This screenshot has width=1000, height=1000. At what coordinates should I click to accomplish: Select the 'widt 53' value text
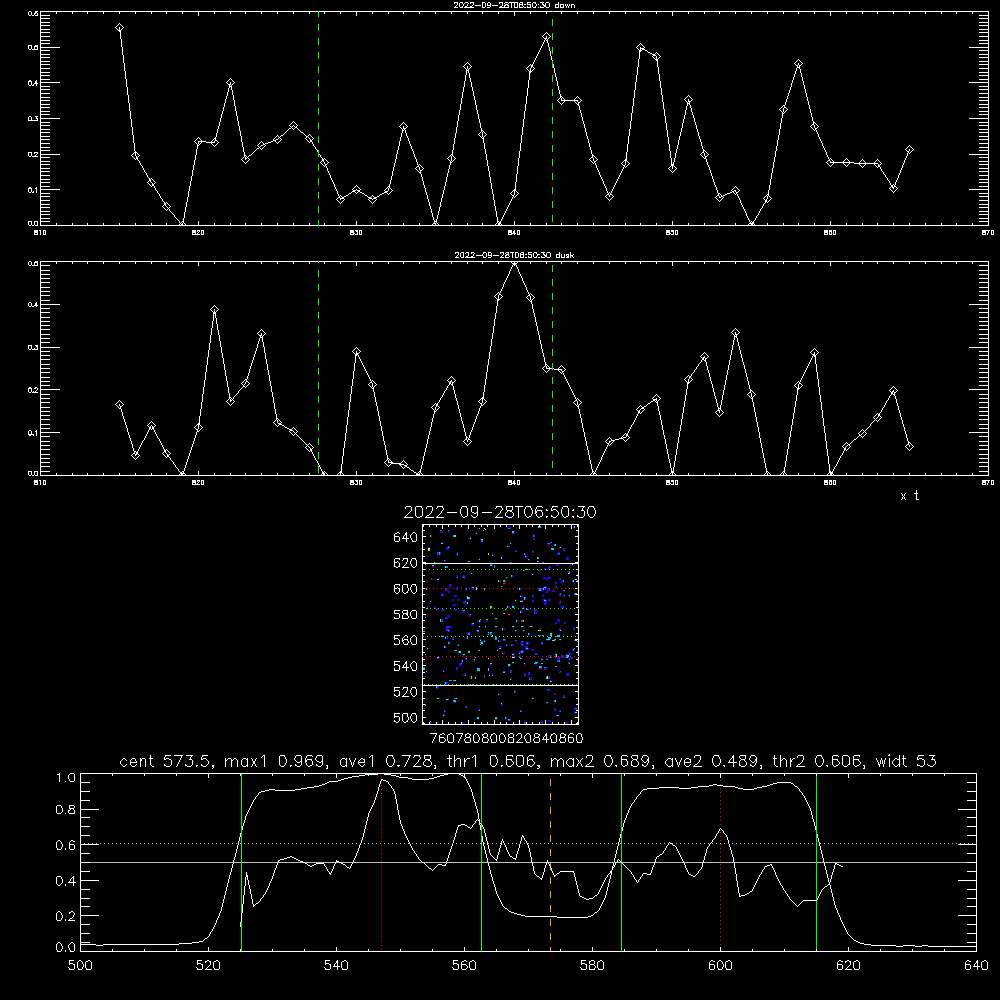pyautogui.click(x=906, y=761)
